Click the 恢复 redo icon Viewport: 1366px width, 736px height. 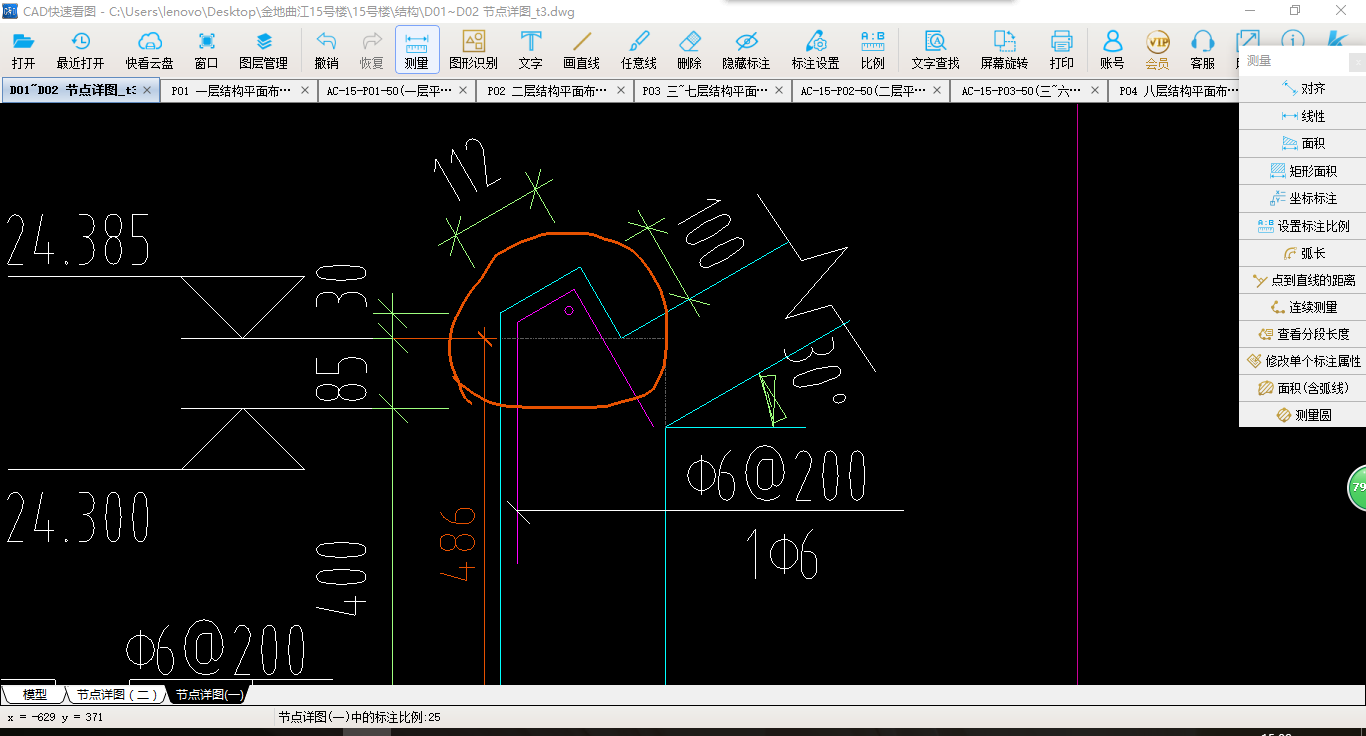tap(372, 49)
